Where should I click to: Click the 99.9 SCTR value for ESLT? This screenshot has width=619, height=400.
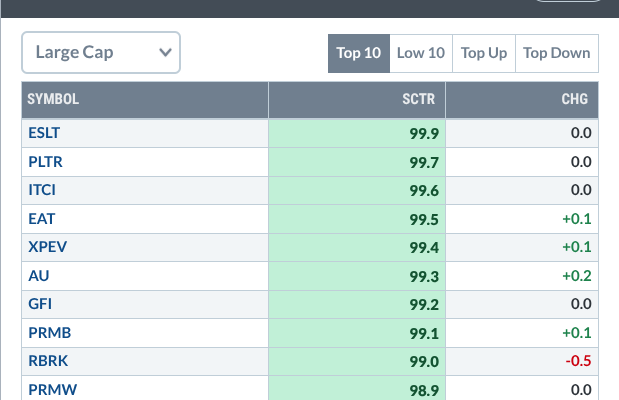point(424,134)
